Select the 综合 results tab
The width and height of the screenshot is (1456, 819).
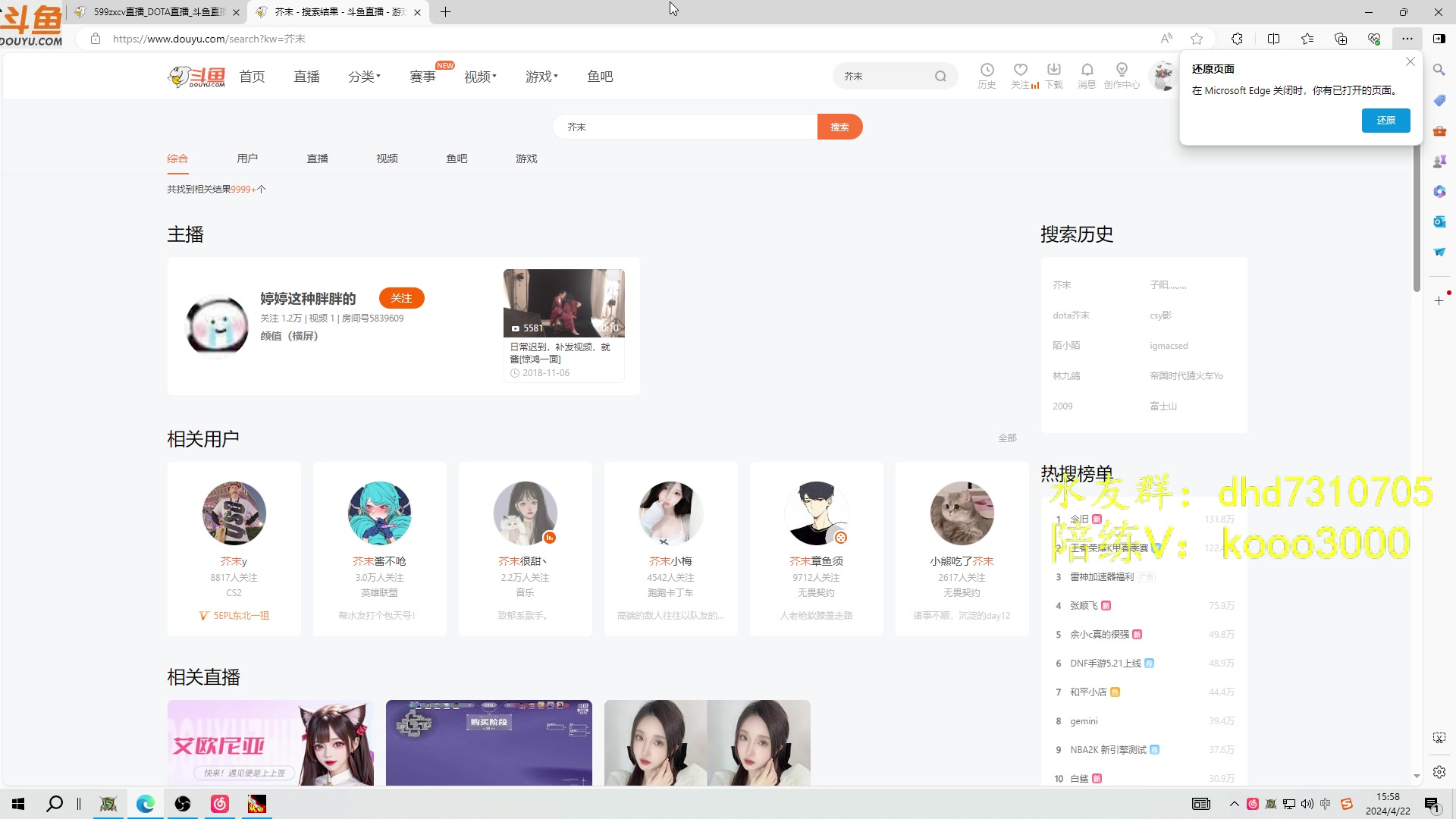pos(177,158)
